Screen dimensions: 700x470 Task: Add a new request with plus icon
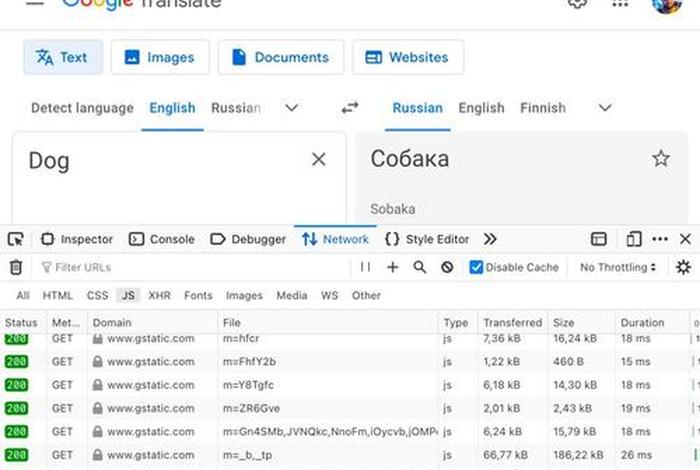click(392, 267)
